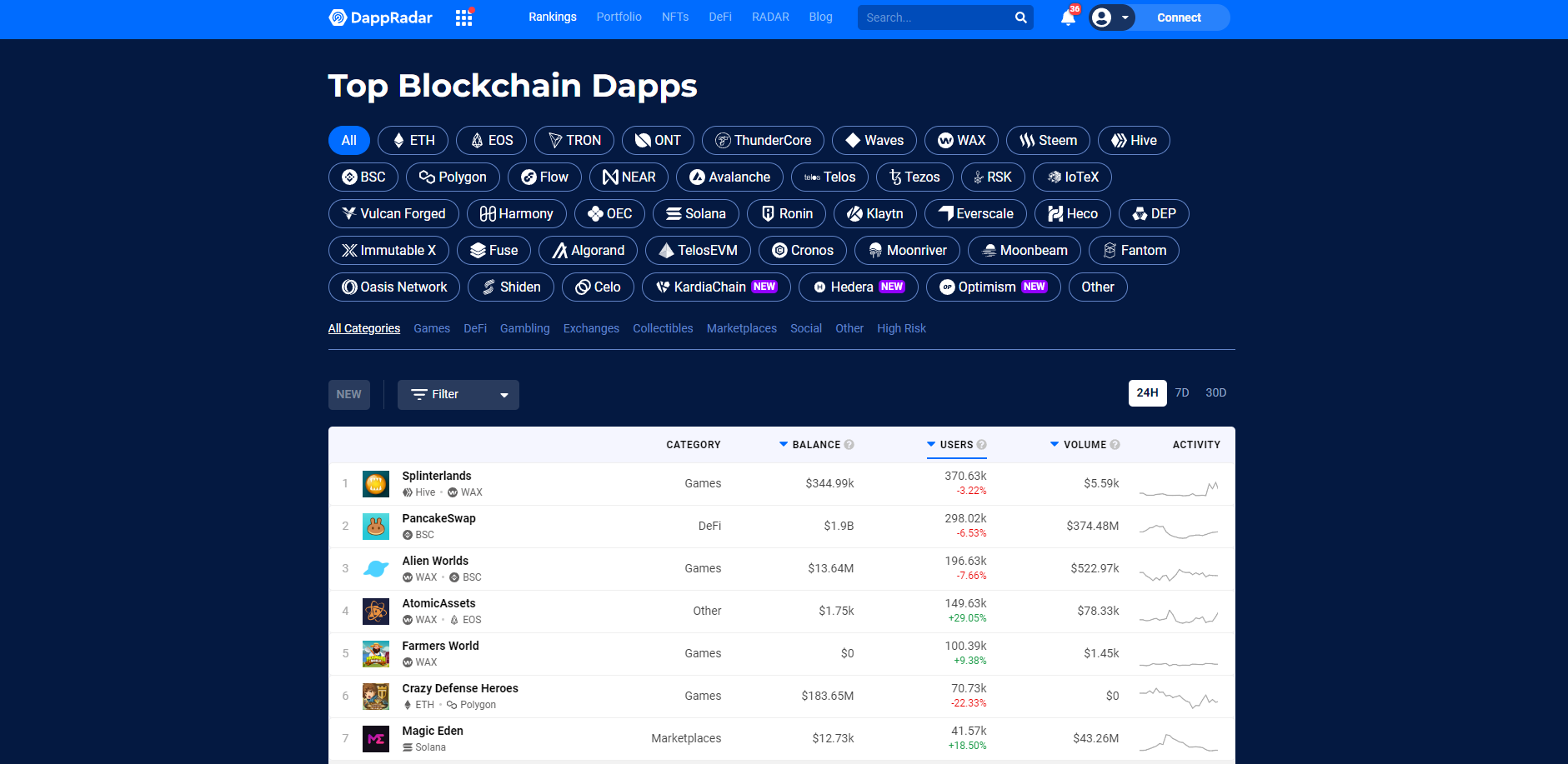The height and width of the screenshot is (764, 1568).
Task: Filter dapps by KardiaChain NEW chain
Action: point(717,287)
